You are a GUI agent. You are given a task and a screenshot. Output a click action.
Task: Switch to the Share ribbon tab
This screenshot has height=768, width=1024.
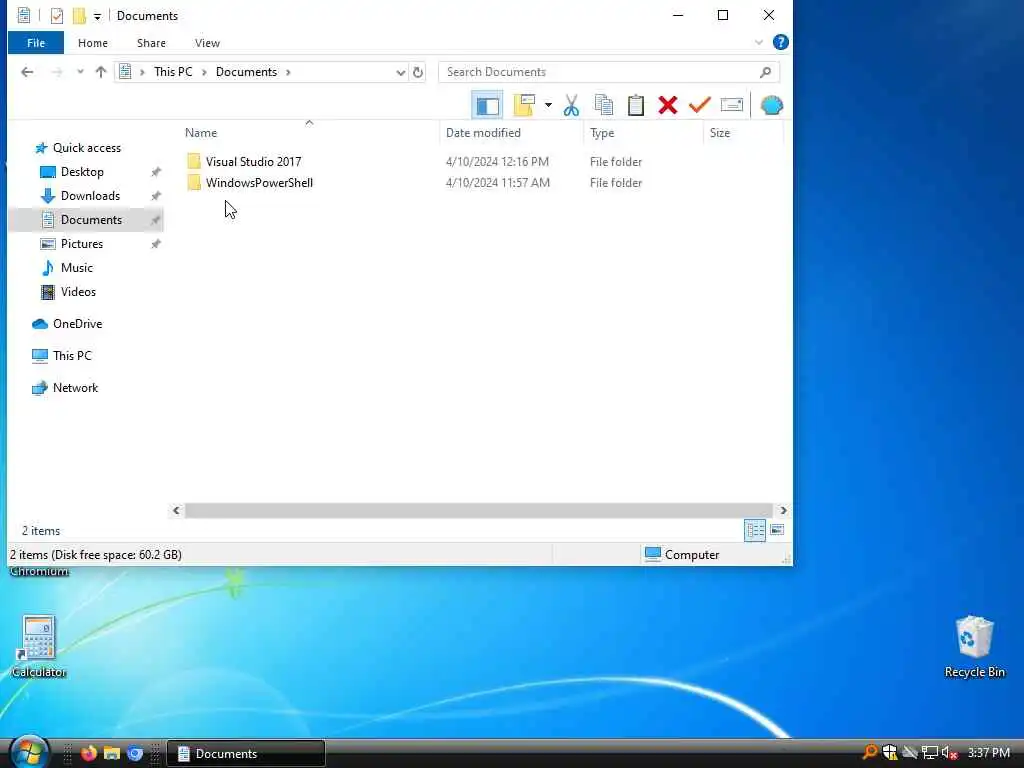pyautogui.click(x=151, y=43)
